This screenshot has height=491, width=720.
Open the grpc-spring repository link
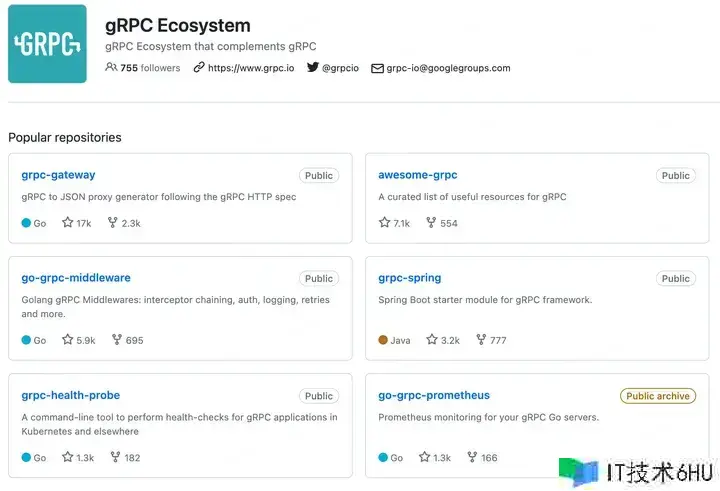[410, 278]
